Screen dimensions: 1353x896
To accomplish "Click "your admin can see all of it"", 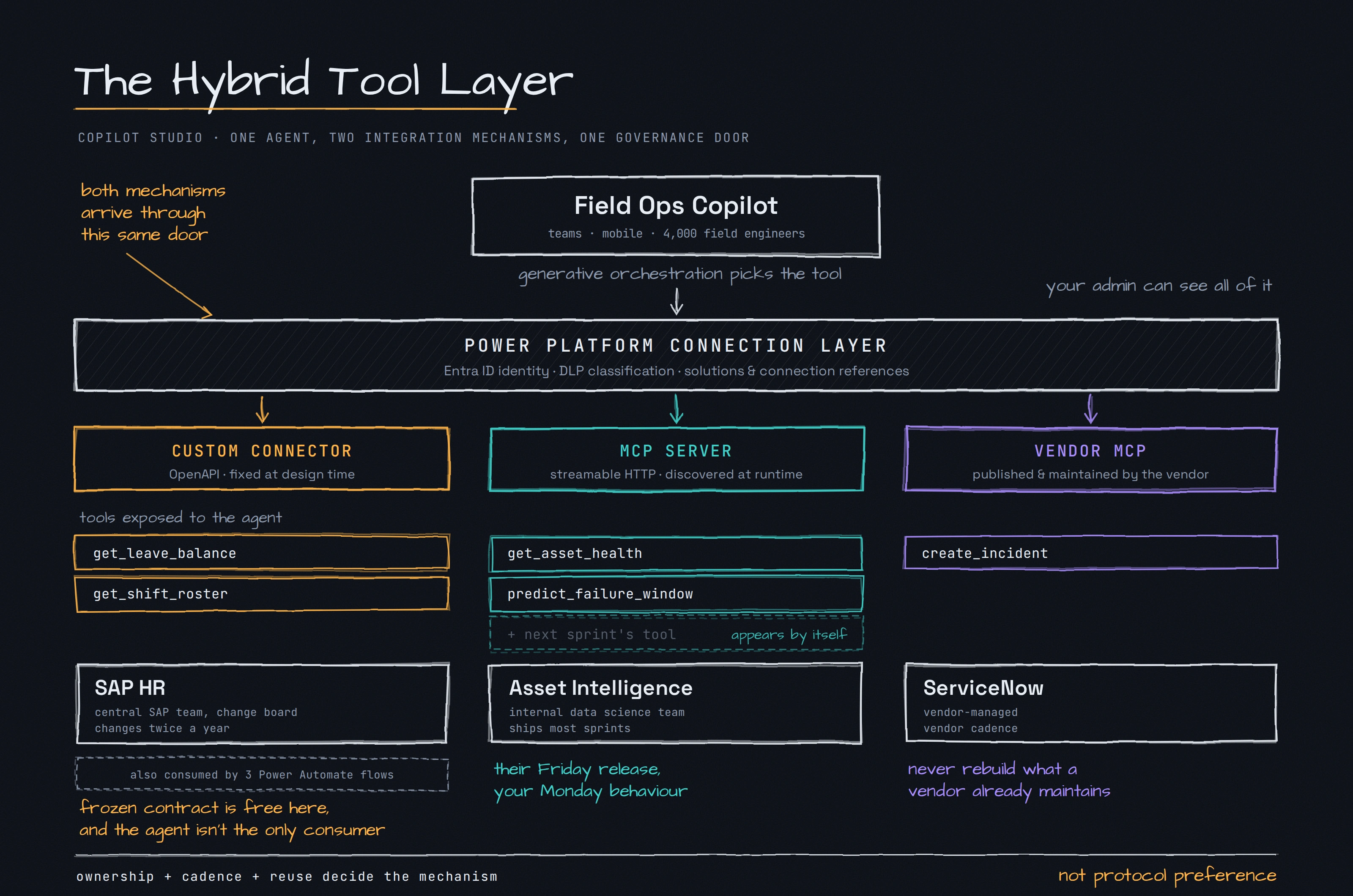I will pyautogui.click(x=1159, y=285).
